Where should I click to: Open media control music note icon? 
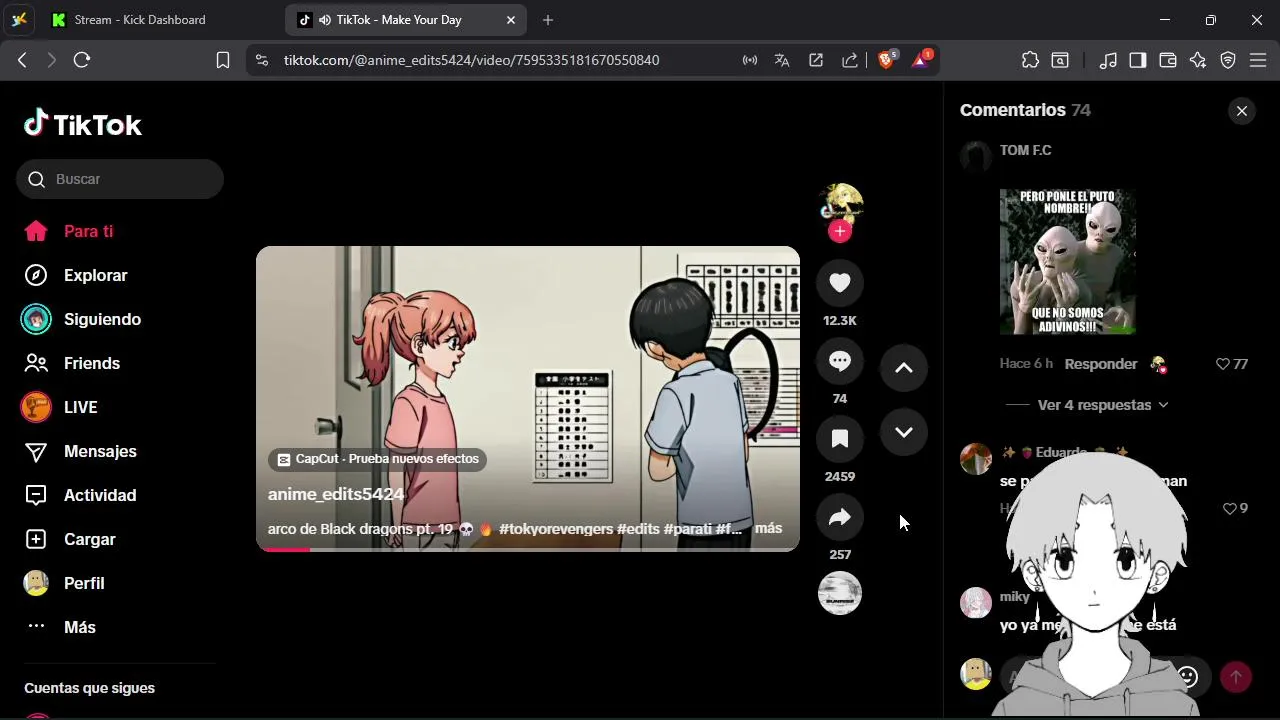tap(1107, 60)
